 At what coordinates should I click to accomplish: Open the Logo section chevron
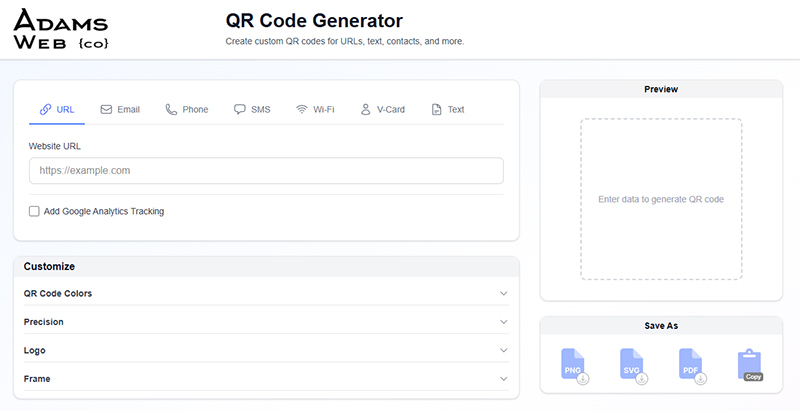(x=503, y=351)
